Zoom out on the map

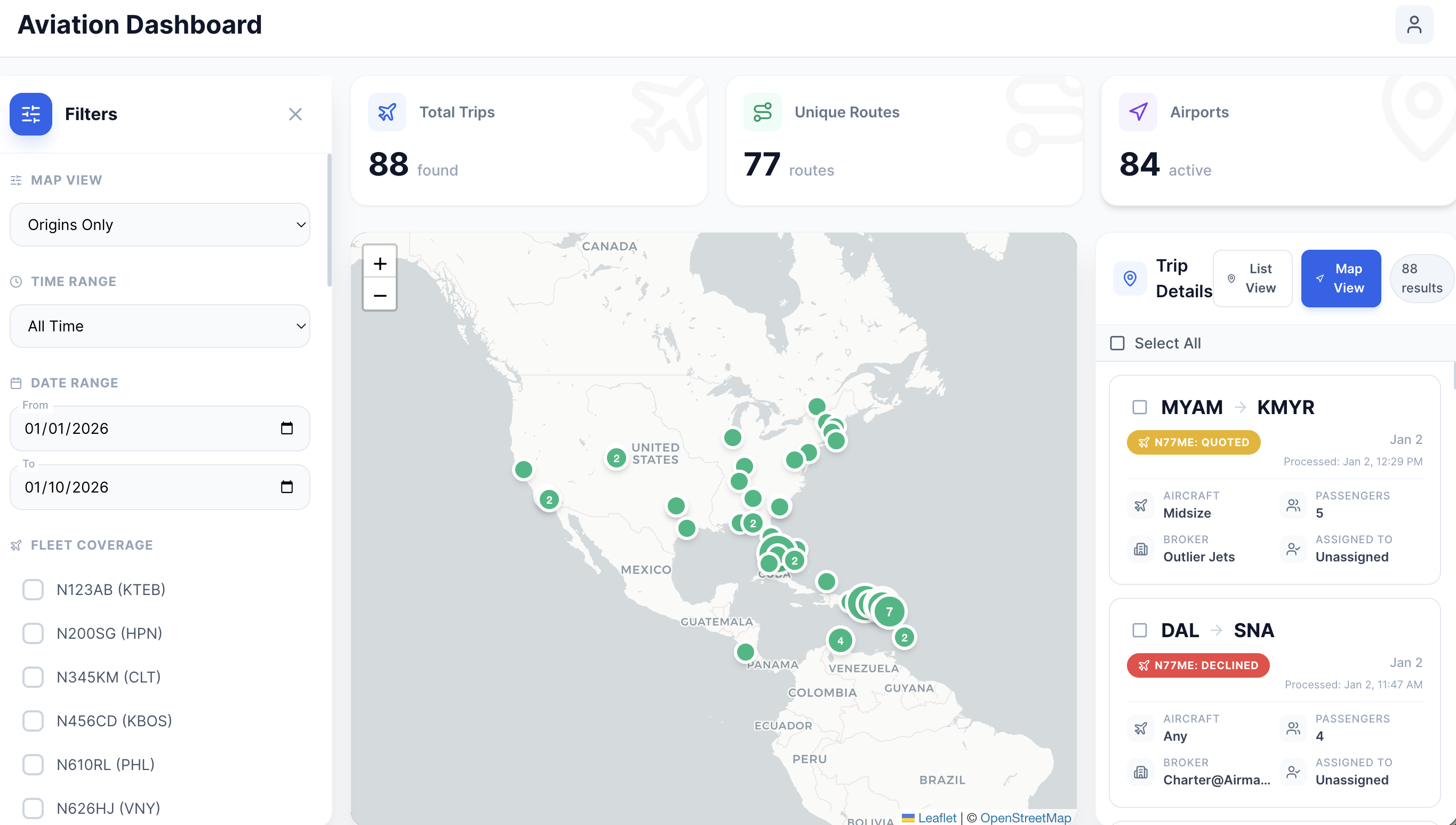tap(379, 295)
